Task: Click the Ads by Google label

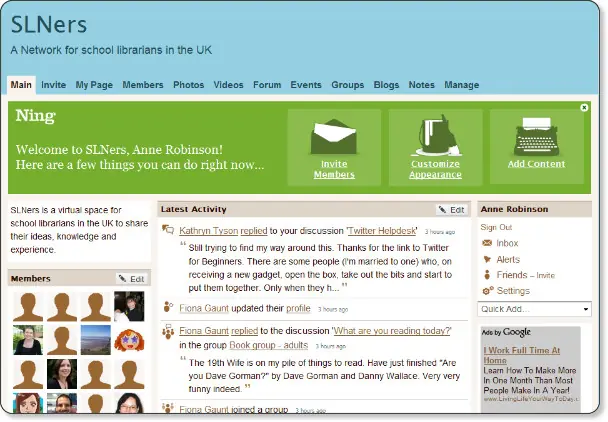Action: coord(506,332)
